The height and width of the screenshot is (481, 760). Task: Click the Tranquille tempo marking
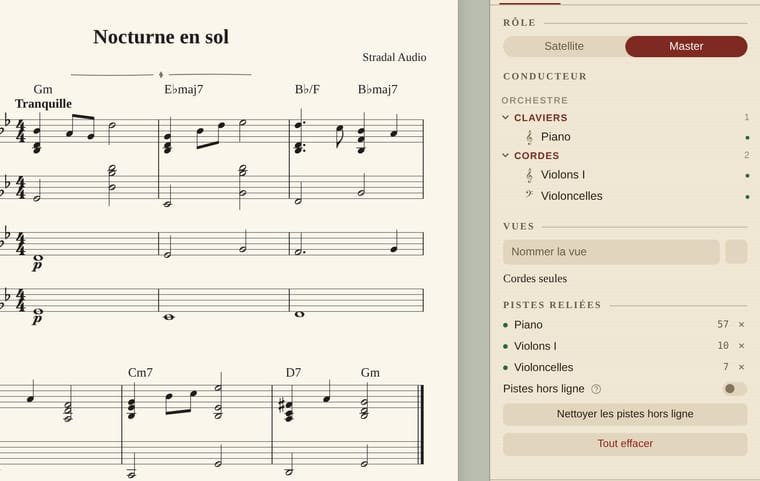point(43,104)
